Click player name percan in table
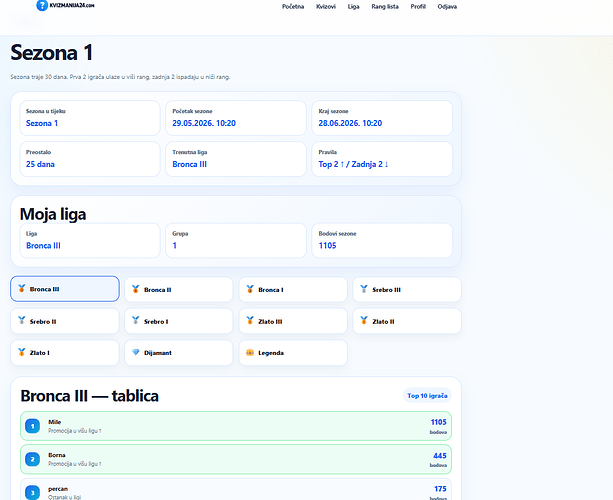This screenshot has width=613, height=500. [x=58, y=489]
